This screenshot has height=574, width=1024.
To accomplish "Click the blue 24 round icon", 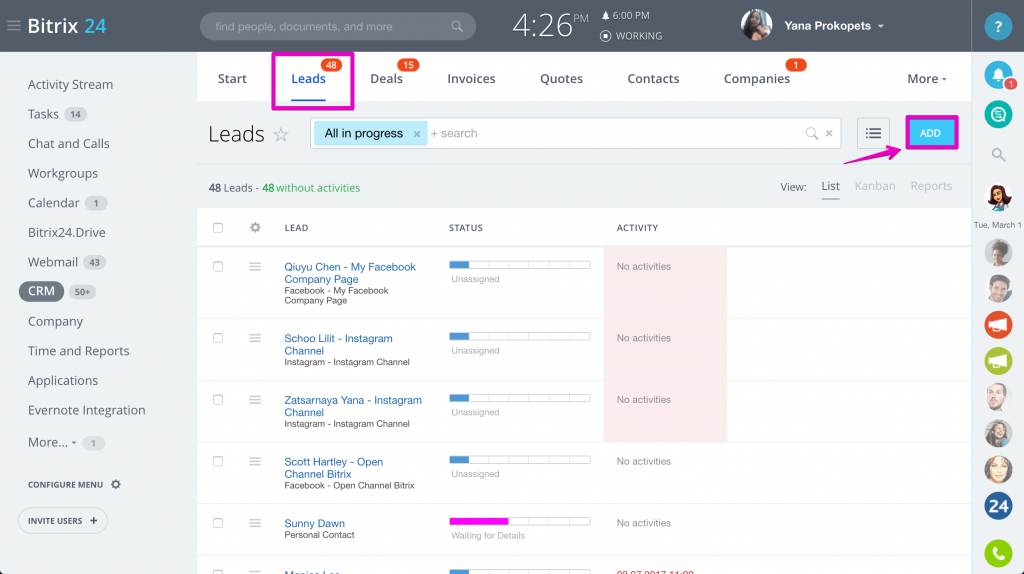I will 998,506.
